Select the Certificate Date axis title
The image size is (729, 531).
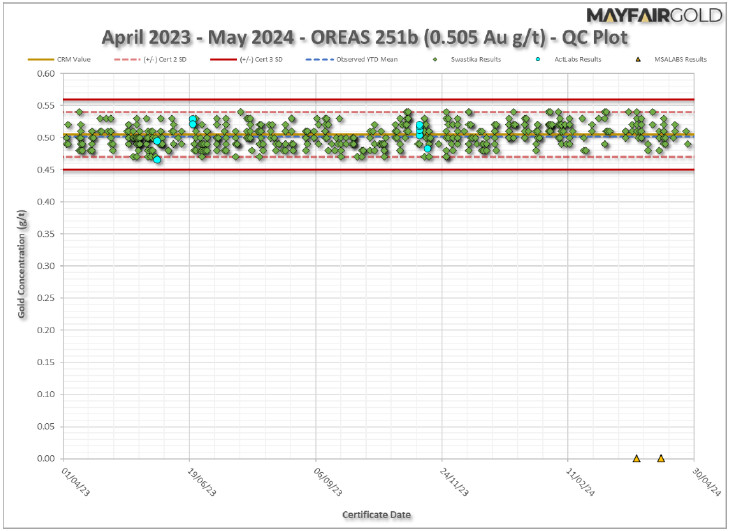377,515
